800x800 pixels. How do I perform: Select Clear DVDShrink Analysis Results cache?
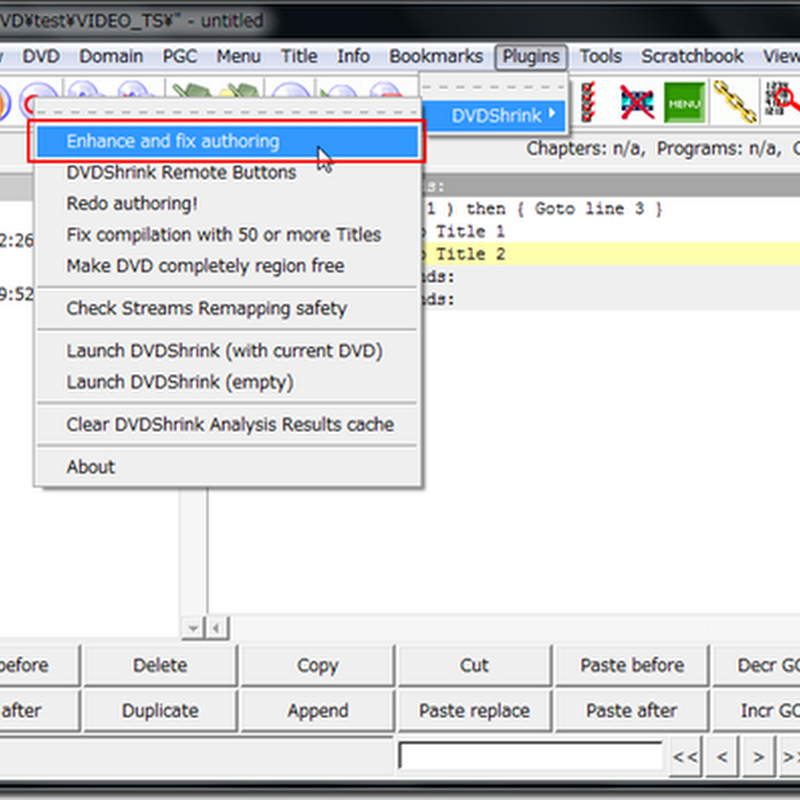click(227, 424)
